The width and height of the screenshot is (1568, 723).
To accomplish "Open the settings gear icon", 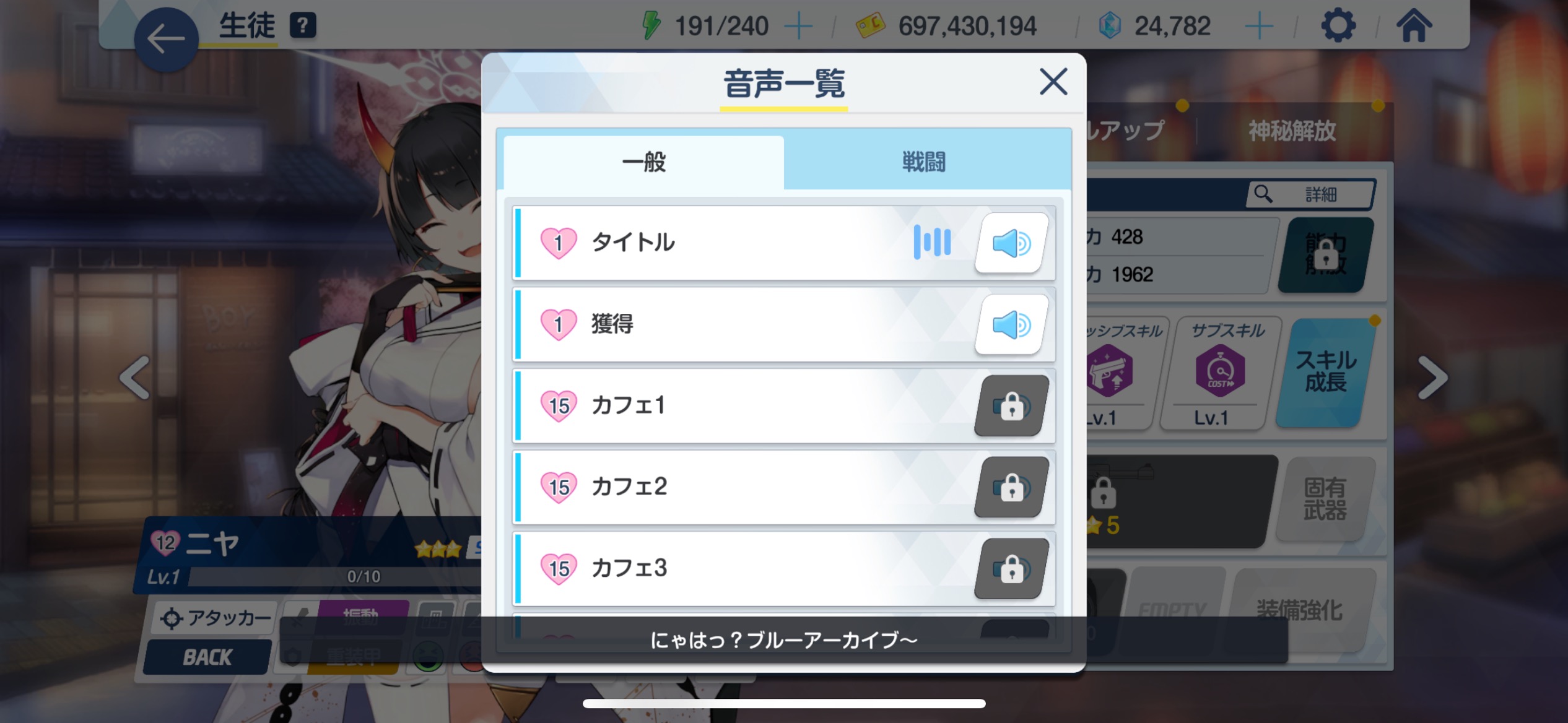I will click(1338, 25).
